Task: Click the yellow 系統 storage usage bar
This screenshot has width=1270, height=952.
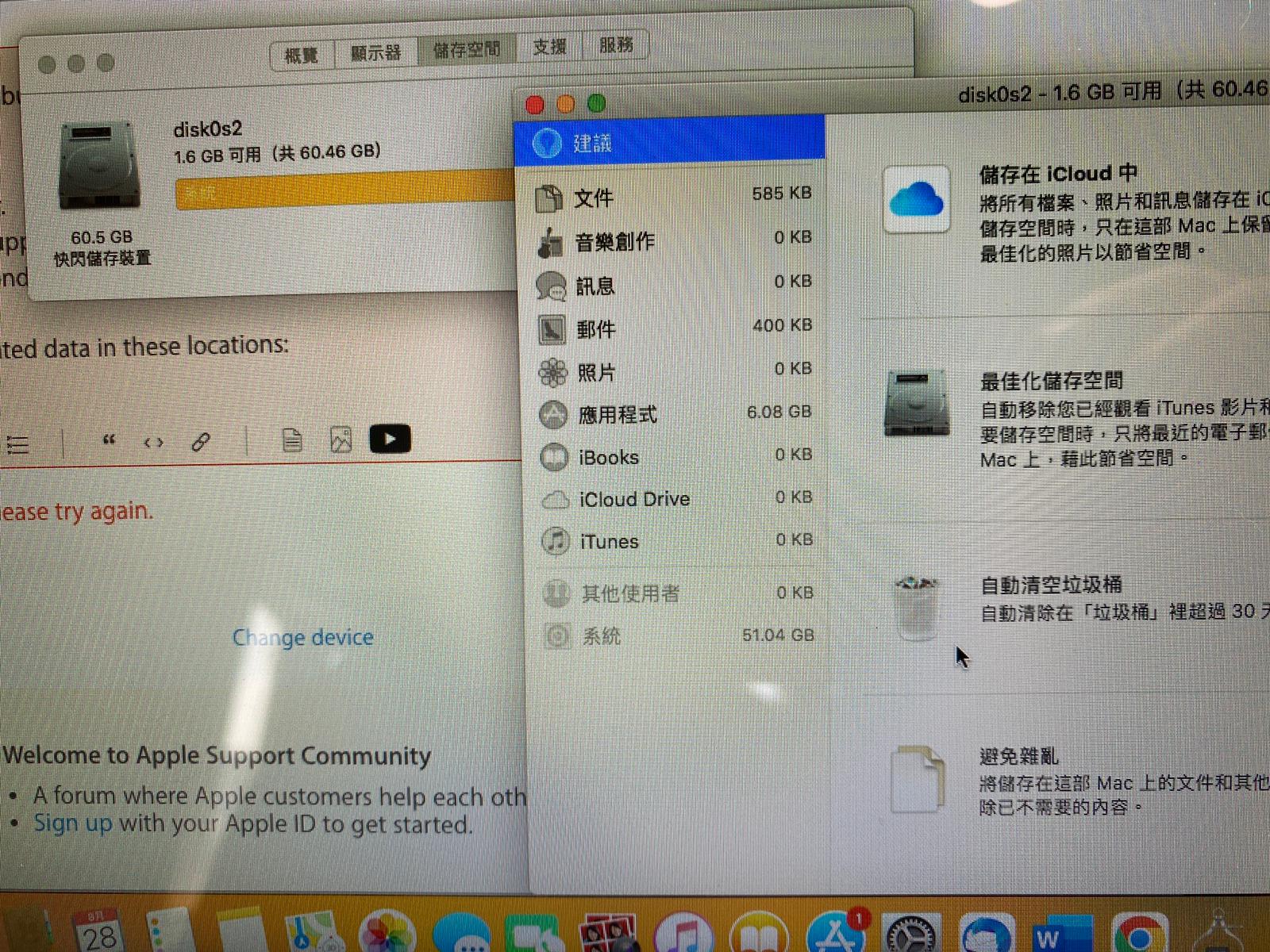Action: pyautogui.click(x=344, y=190)
